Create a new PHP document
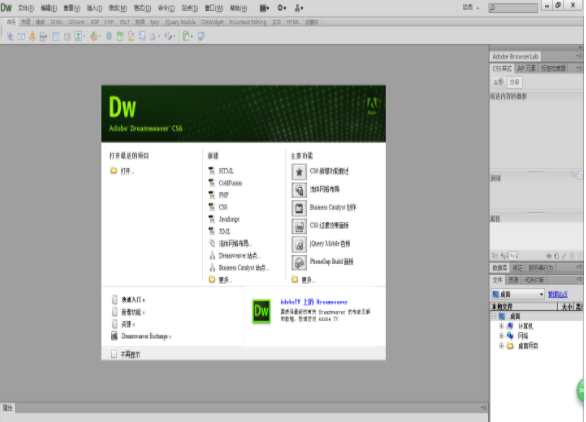This screenshot has height=422, width=586. pos(223,195)
